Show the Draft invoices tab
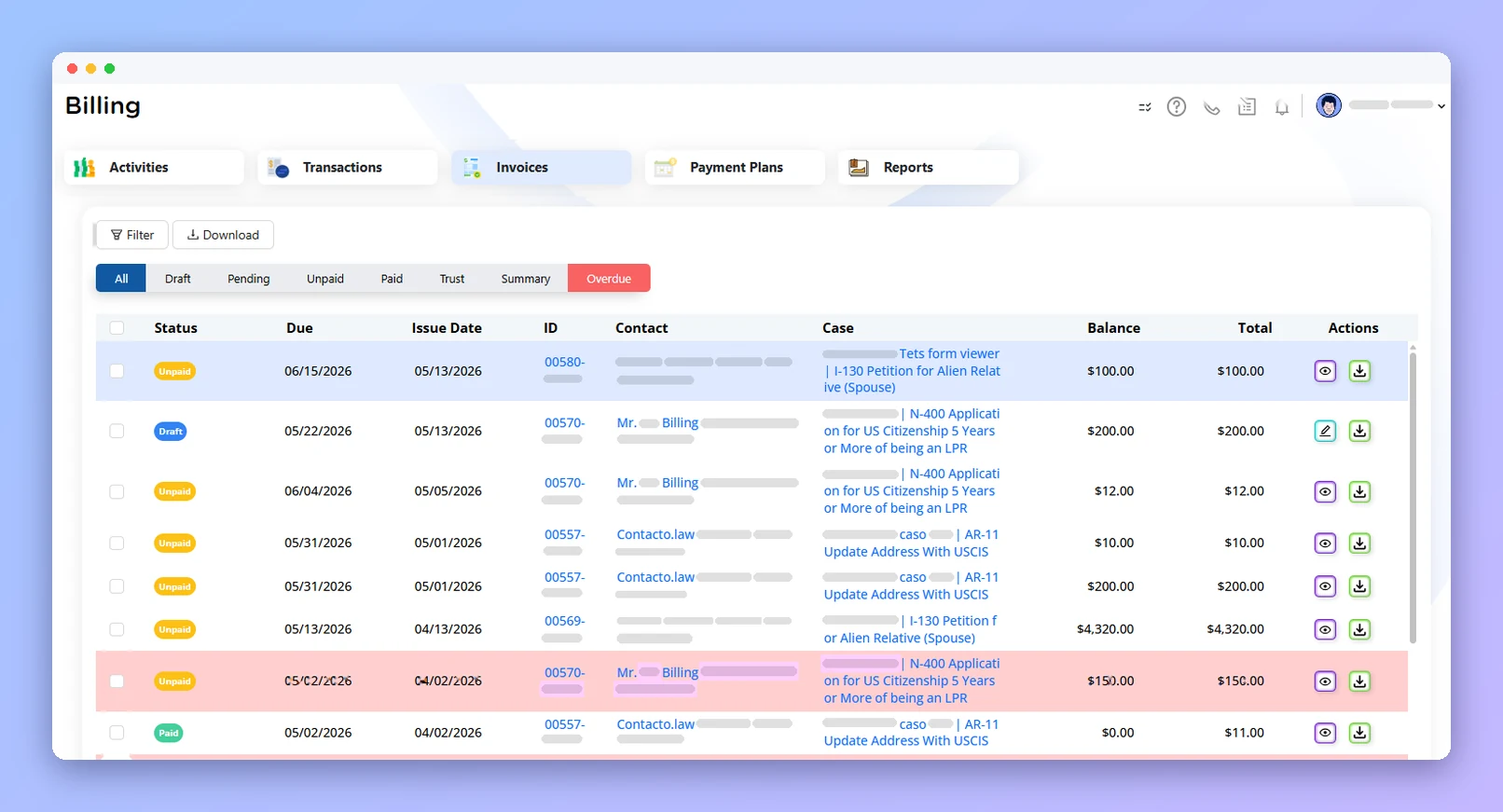 178,279
